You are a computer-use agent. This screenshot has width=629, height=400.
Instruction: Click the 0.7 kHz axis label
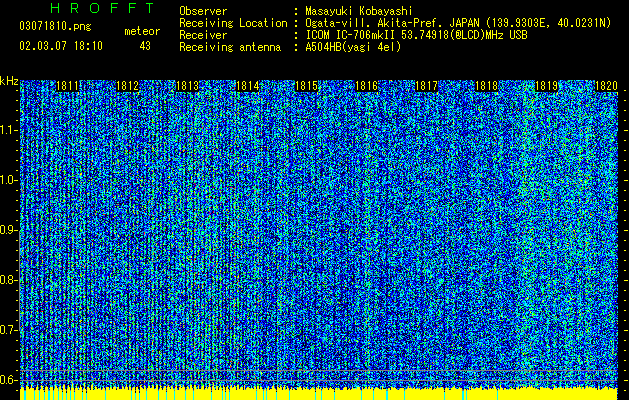tap(9, 330)
